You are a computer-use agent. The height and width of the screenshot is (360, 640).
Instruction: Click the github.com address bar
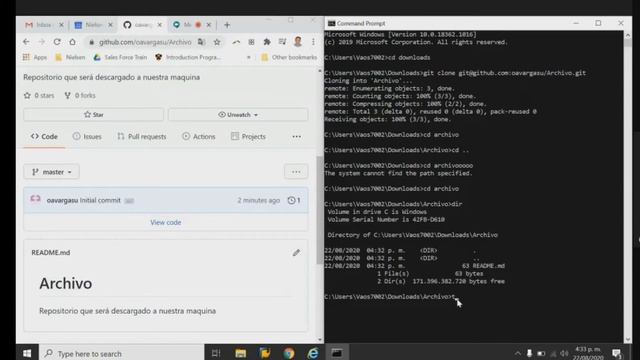(144, 42)
